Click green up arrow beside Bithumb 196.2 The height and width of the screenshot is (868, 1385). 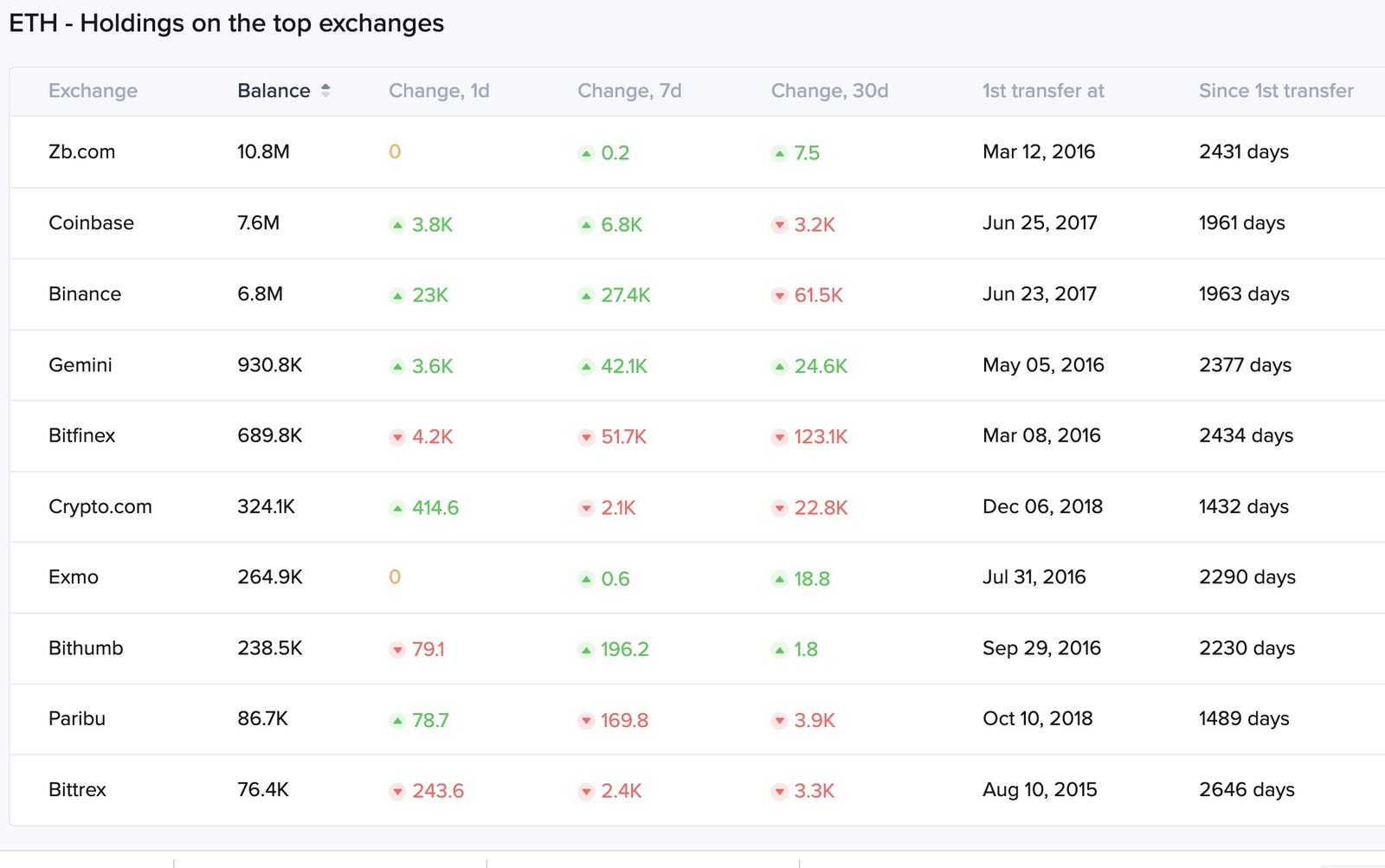tap(586, 650)
